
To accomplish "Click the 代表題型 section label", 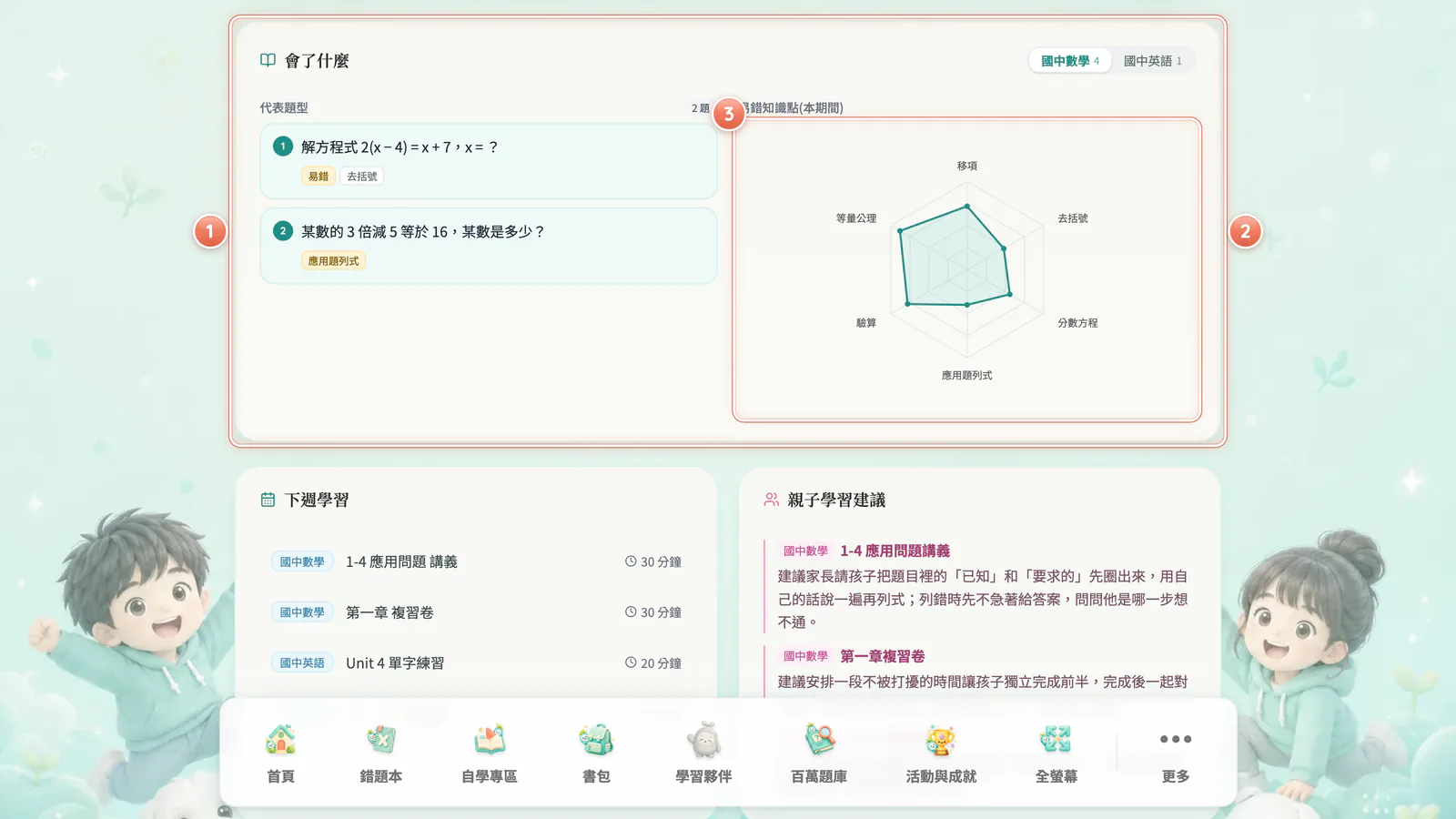I will click(284, 107).
